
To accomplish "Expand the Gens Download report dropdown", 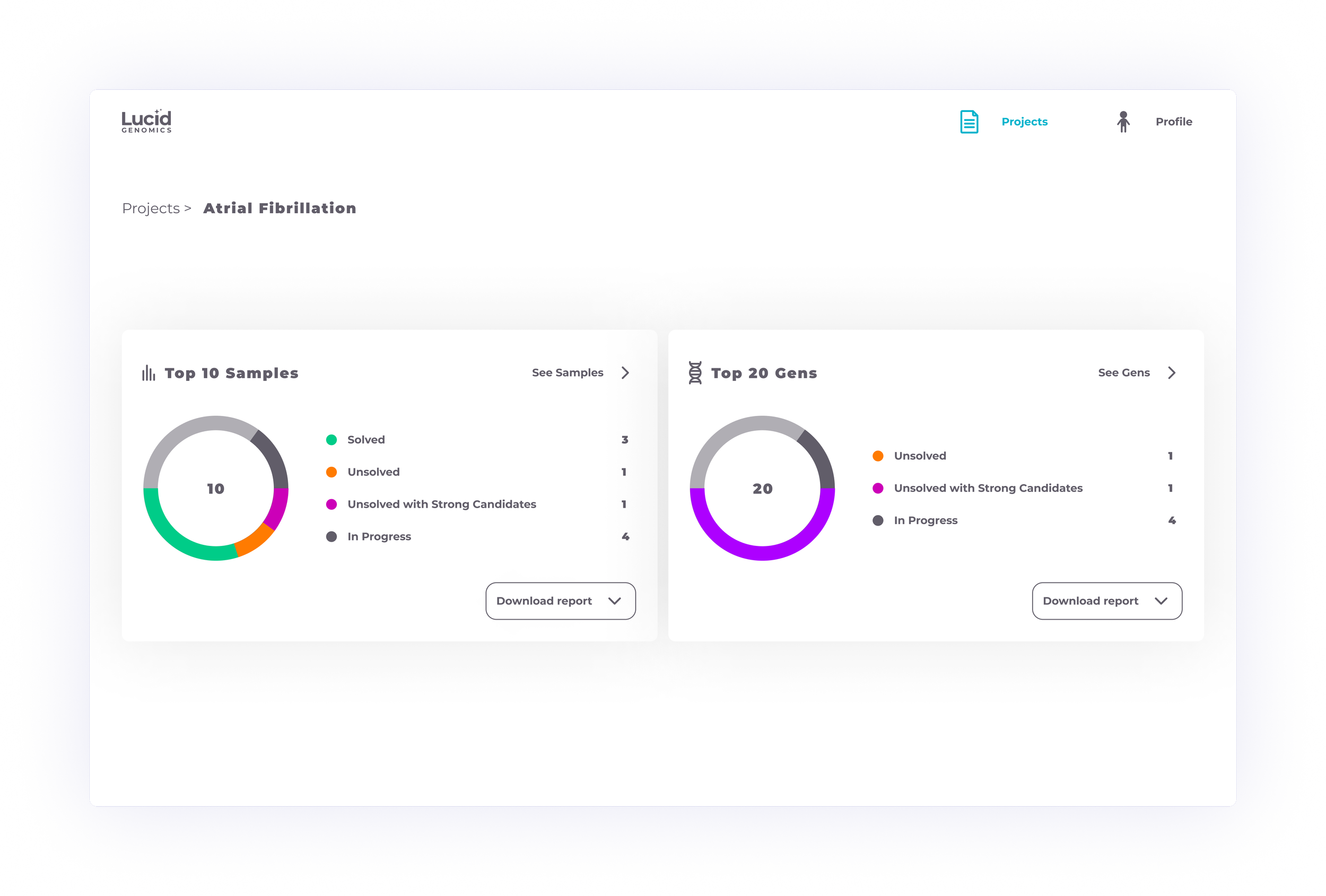I will coord(1106,601).
